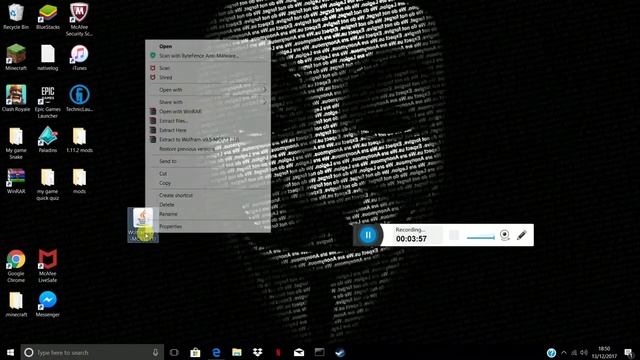Open the network tray icon
The width and height of the screenshot is (640, 360).
574,353
